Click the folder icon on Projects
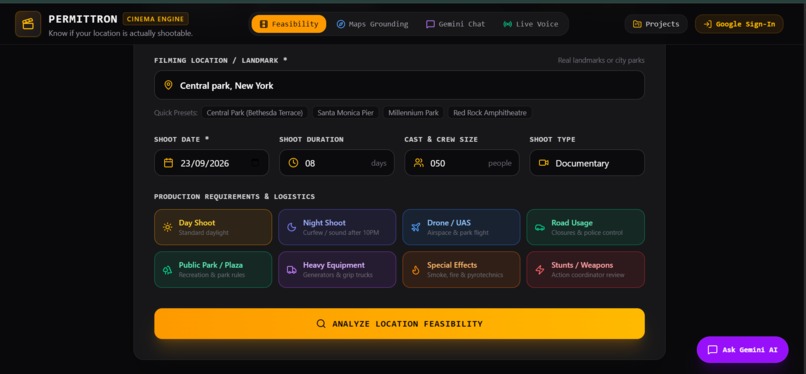The width and height of the screenshot is (806, 374). [637, 24]
